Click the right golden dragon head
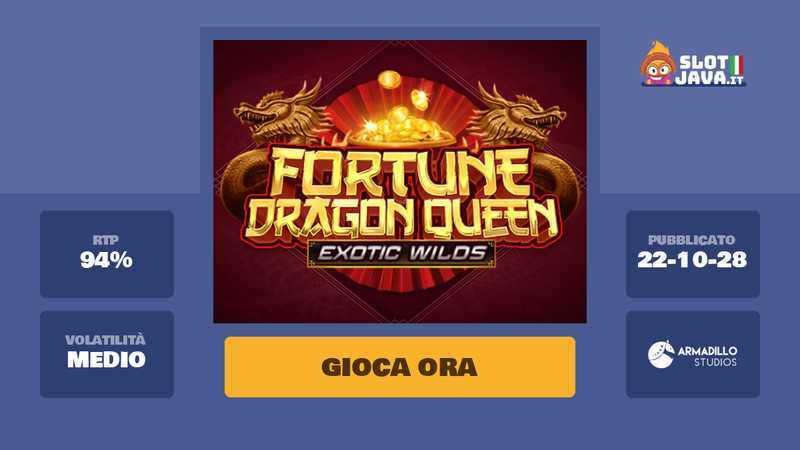 522,114
